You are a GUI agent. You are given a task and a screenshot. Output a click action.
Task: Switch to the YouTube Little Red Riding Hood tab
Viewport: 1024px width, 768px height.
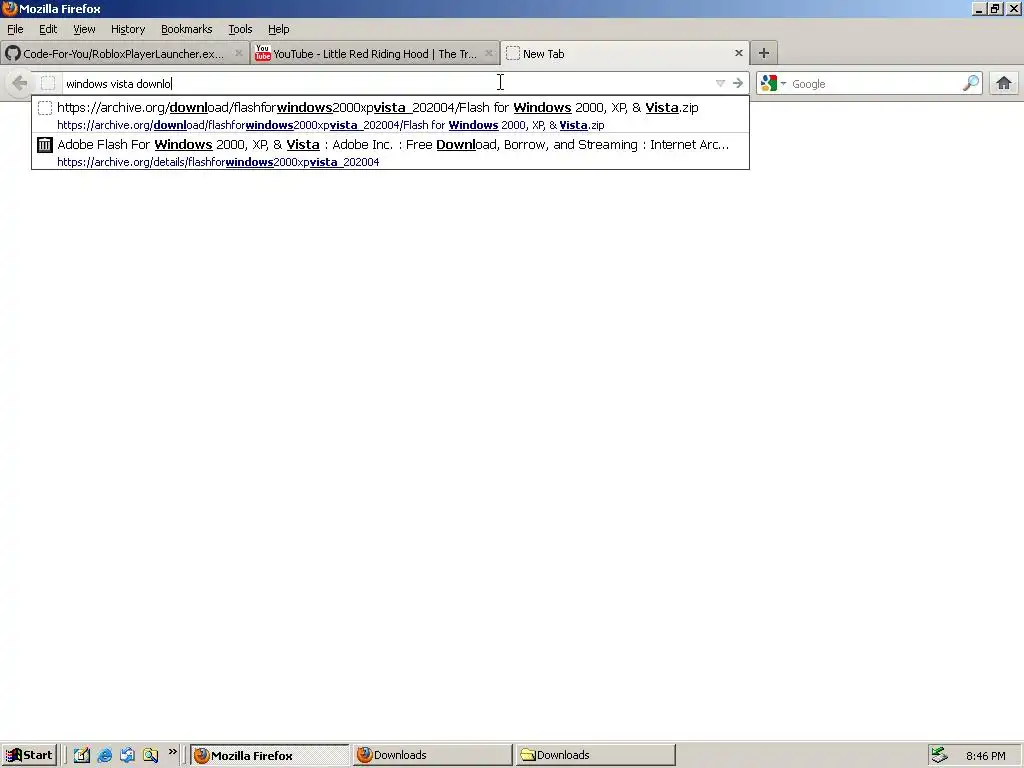[375, 54]
